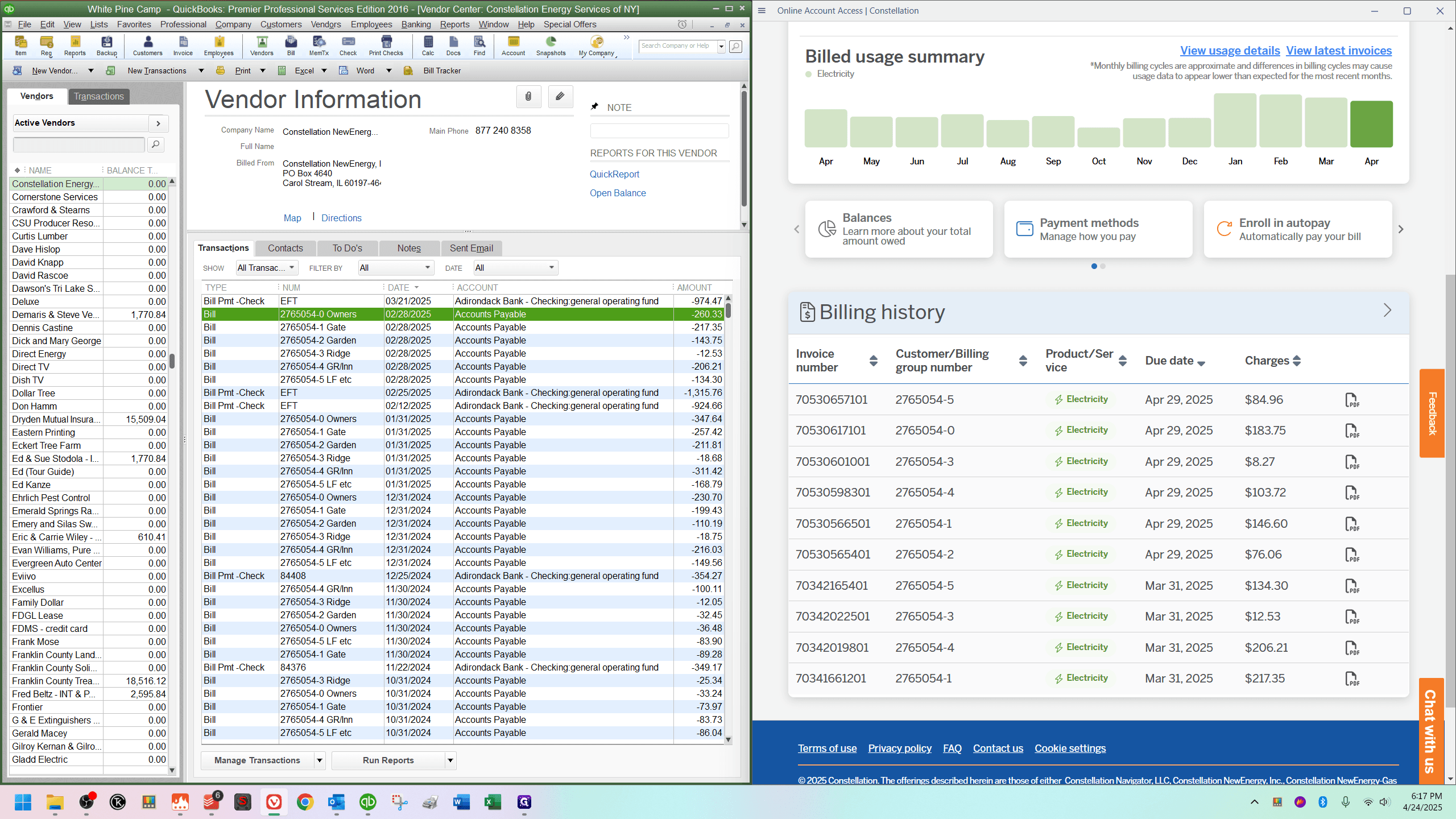
Task: Expand the New Transactions dropdown arrow
Action: click(x=201, y=71)
